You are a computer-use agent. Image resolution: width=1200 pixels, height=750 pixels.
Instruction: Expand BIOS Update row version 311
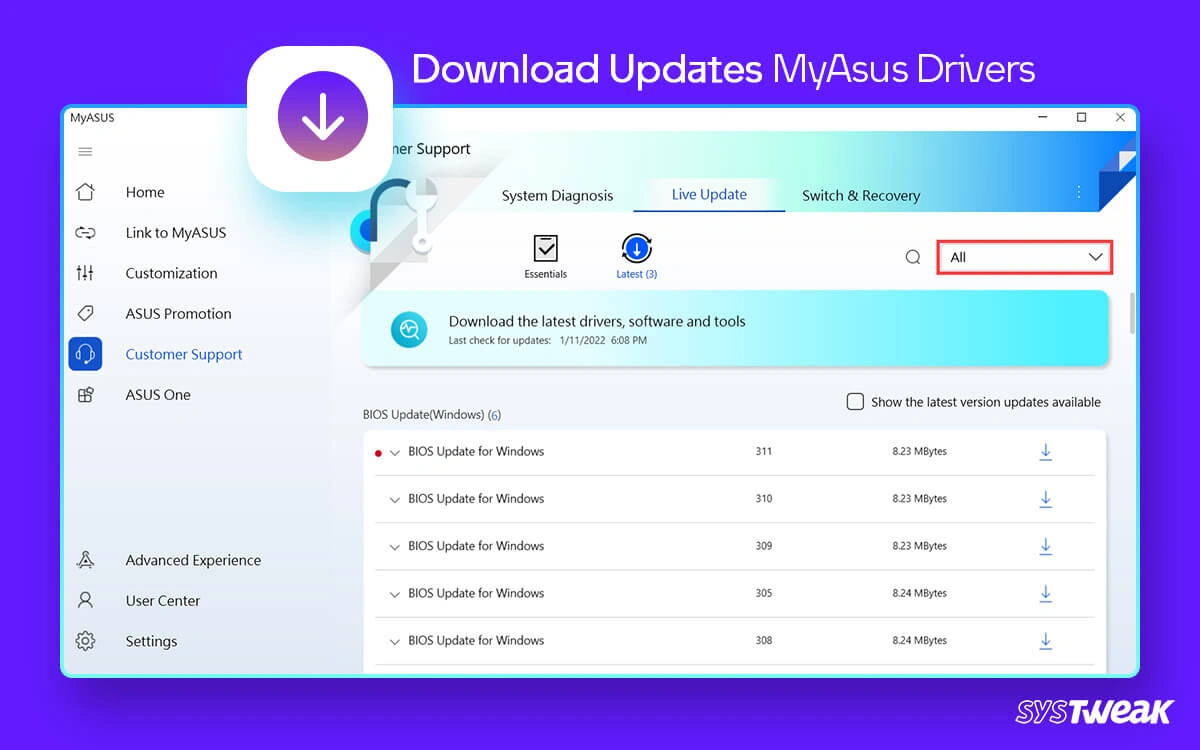(395, 452)
